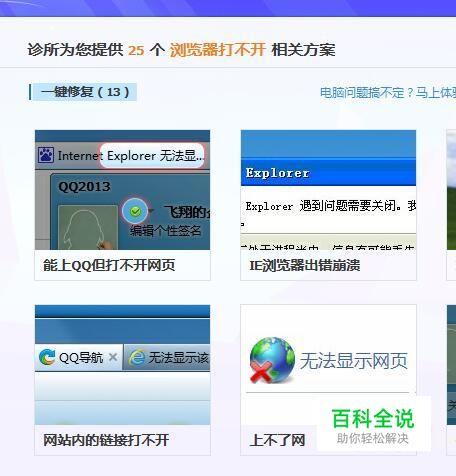Image resolution: width=456 pixels, height=476 pixels.
Task: Click the Baidu paw icon in thumbnail
Action: tap(46, 155)
